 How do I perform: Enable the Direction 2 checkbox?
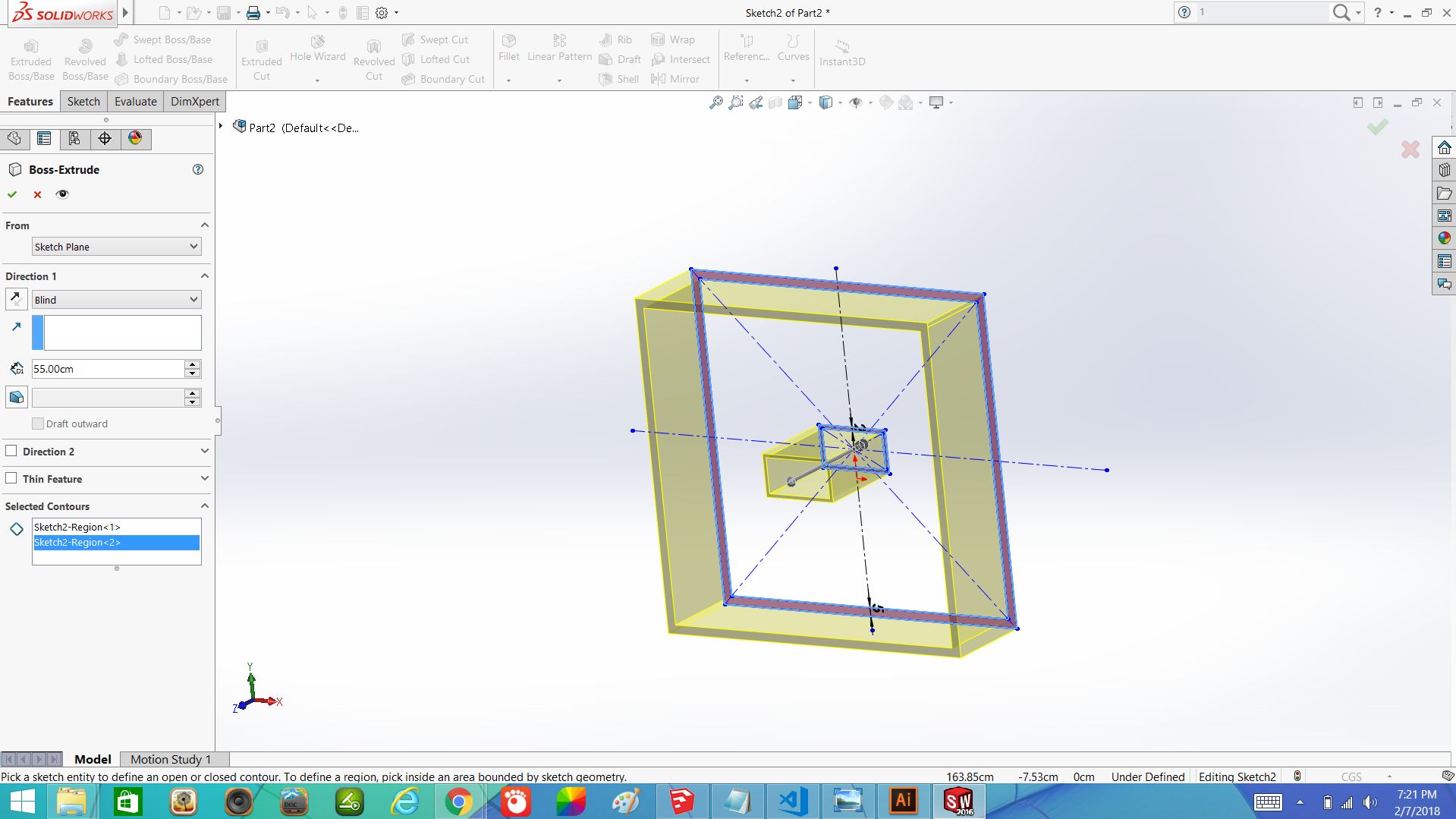point(11,451)
